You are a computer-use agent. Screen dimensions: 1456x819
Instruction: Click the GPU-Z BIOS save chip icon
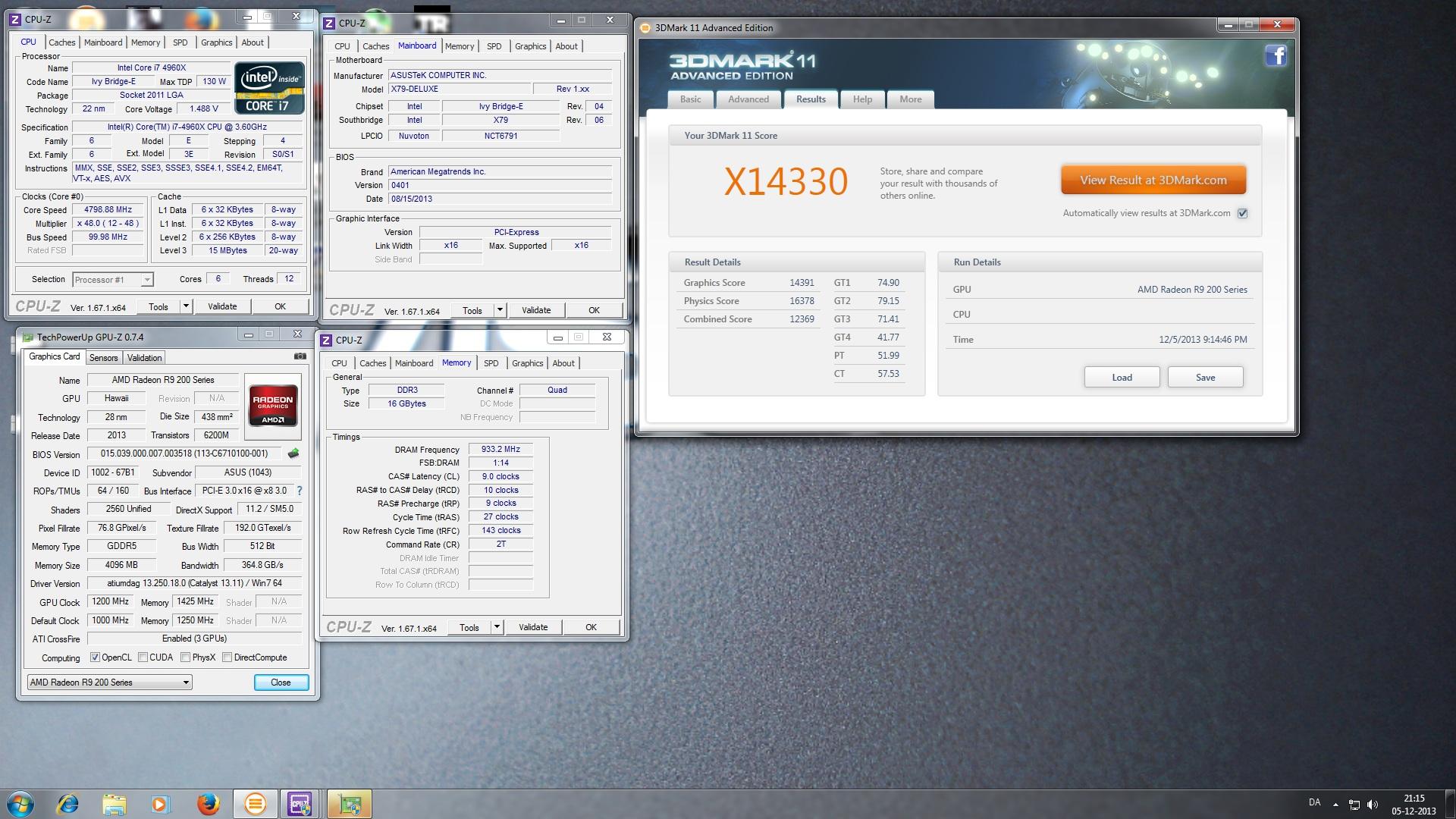point(293,453)
